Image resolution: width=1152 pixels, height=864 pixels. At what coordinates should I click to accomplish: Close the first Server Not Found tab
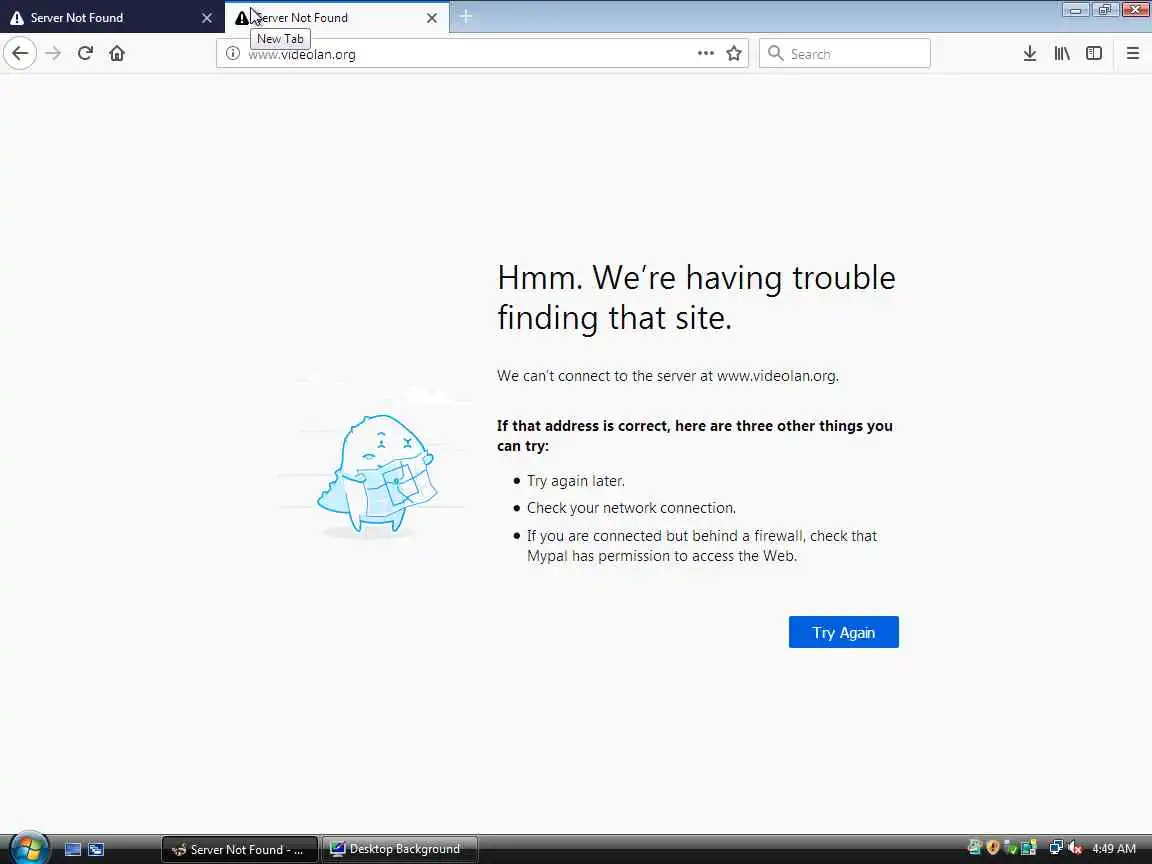207,18
